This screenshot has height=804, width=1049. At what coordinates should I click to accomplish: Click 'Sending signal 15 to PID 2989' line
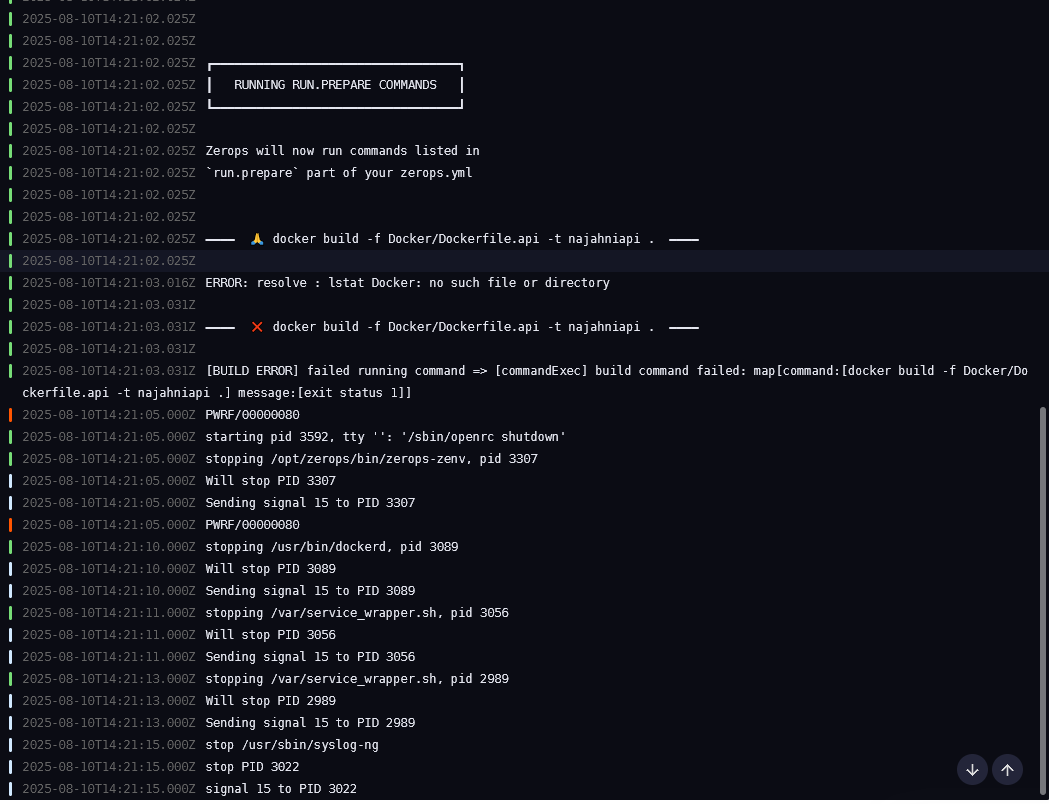[x=310, y=723]
